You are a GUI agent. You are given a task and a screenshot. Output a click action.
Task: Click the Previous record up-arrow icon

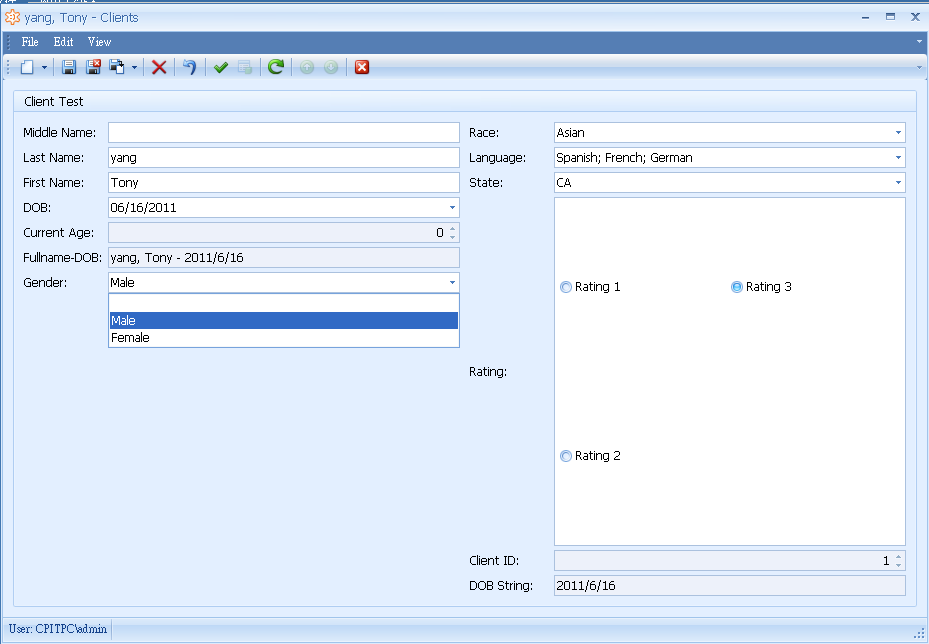(307, 67)
